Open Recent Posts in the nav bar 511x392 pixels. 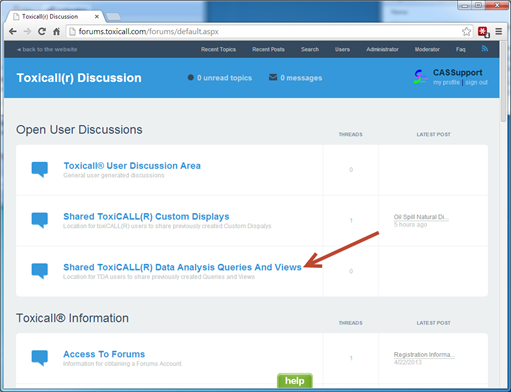pyautogui.click(x=268, y=49)
